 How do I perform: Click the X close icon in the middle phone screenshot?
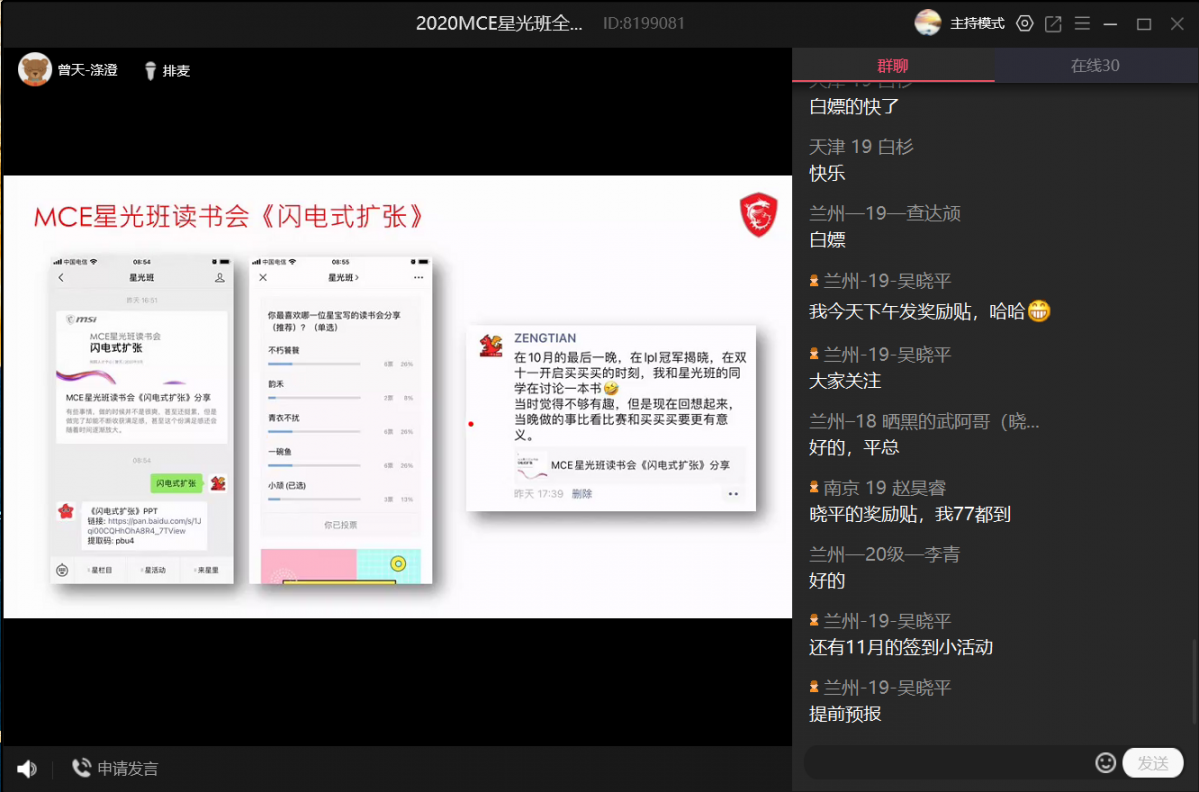263,278
